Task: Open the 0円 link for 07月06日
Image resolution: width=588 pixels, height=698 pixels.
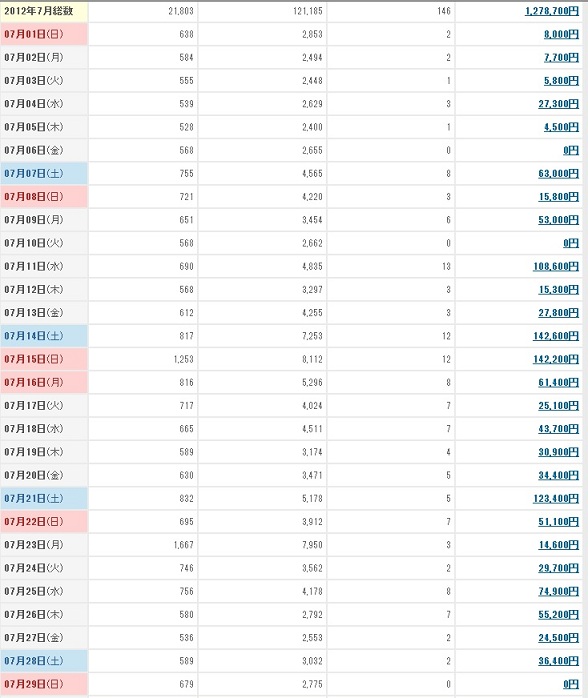Action: (x=571, y=150)
